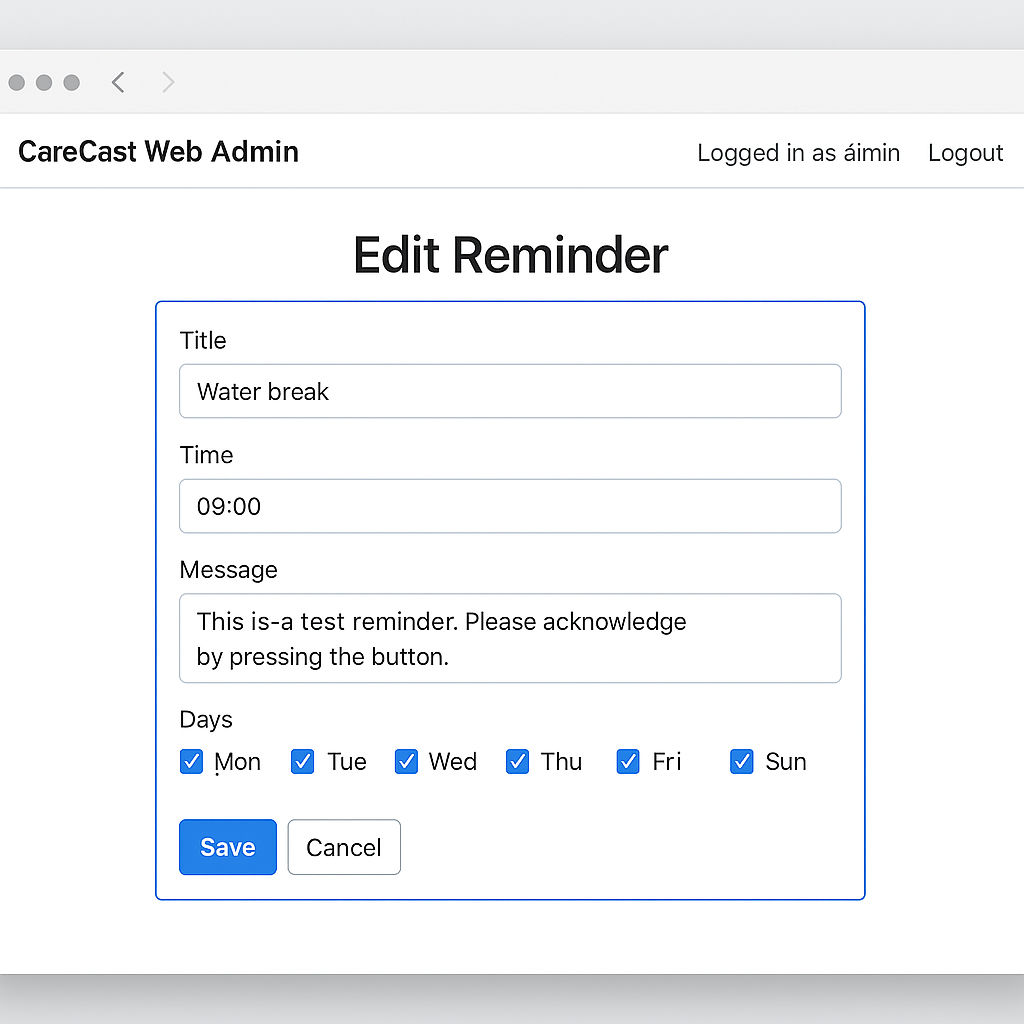Click the Edit Reminder page heading

click(510, 256)
